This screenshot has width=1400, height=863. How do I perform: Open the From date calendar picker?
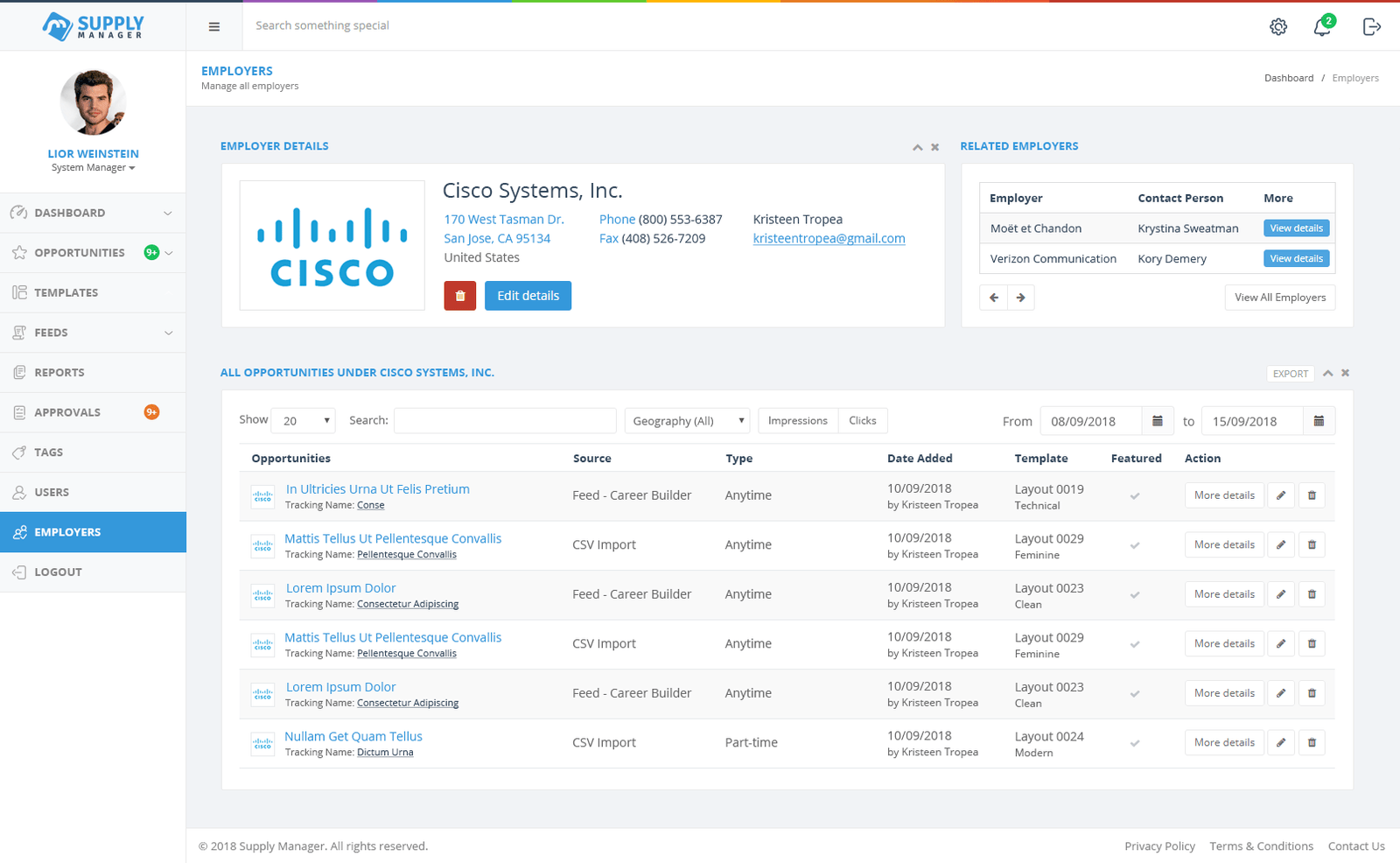(x=1158, y=421)
